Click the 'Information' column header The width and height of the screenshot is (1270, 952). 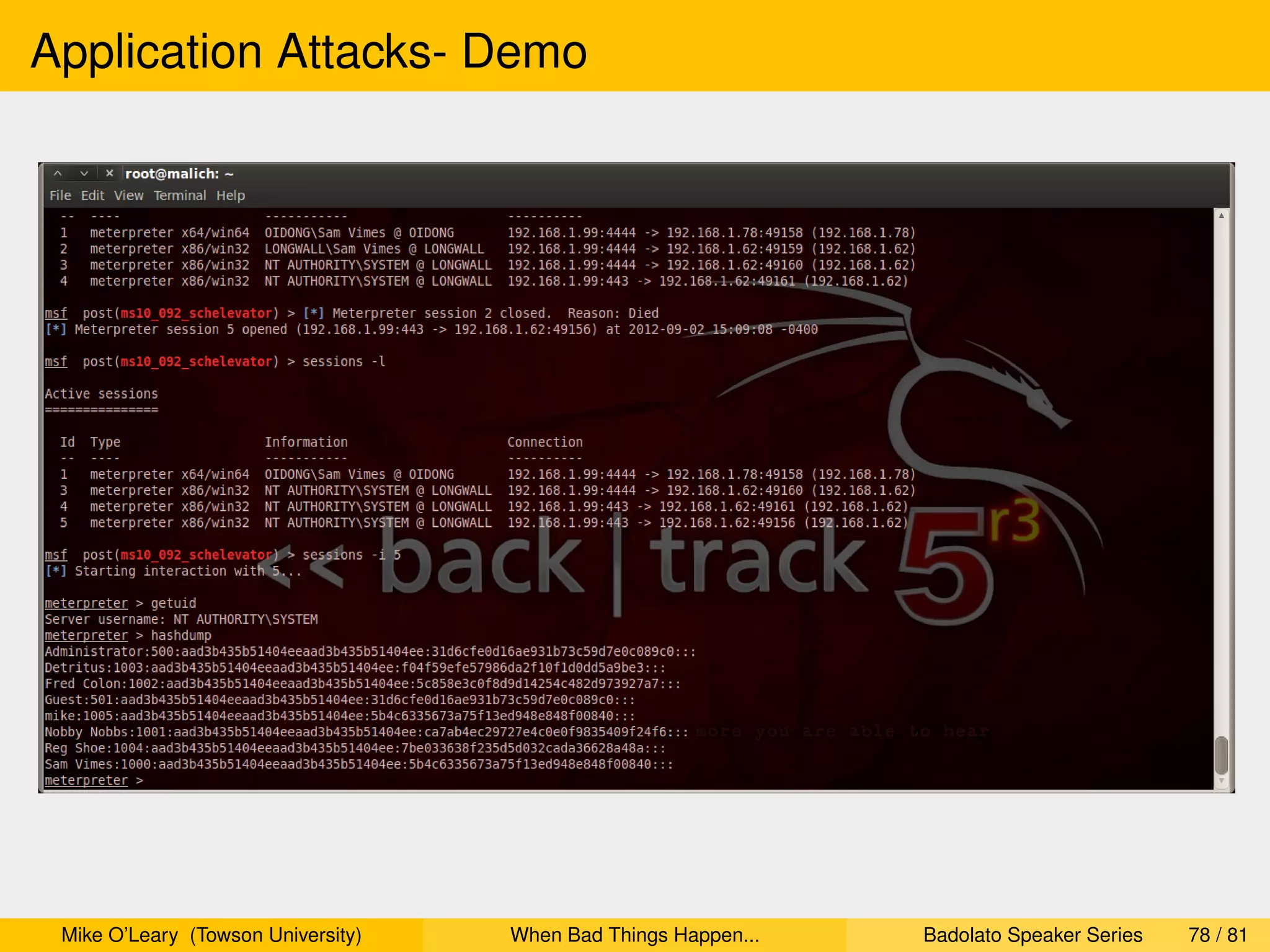306,443
